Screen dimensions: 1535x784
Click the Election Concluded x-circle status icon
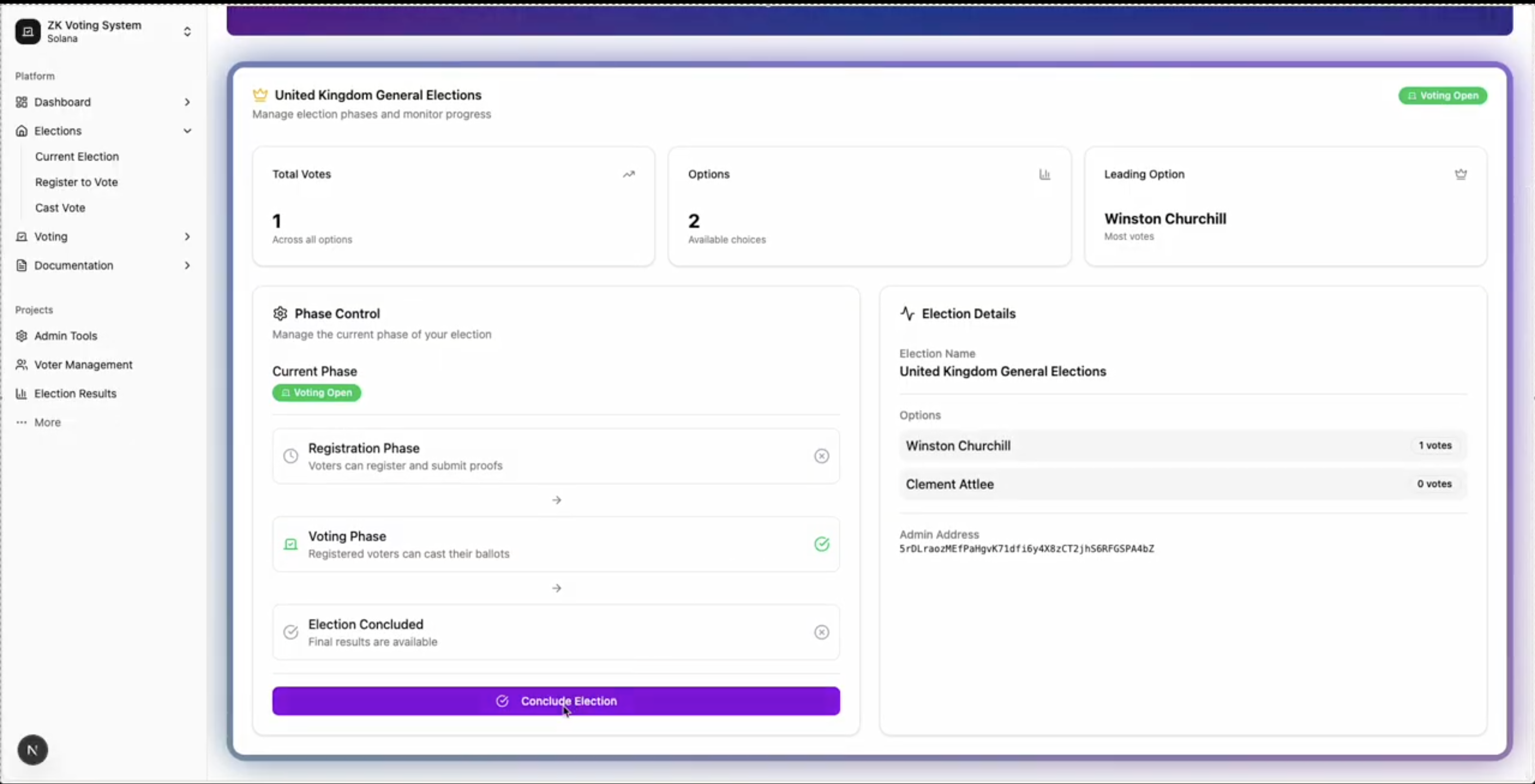(x=821, y=632)
